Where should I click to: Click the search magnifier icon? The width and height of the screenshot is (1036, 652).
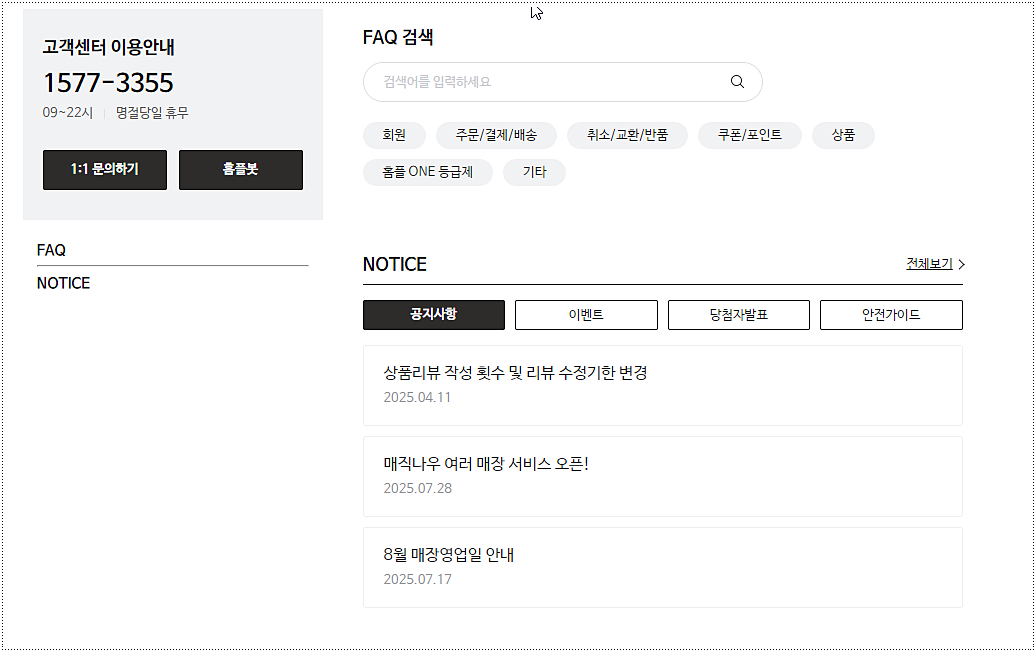737,81
